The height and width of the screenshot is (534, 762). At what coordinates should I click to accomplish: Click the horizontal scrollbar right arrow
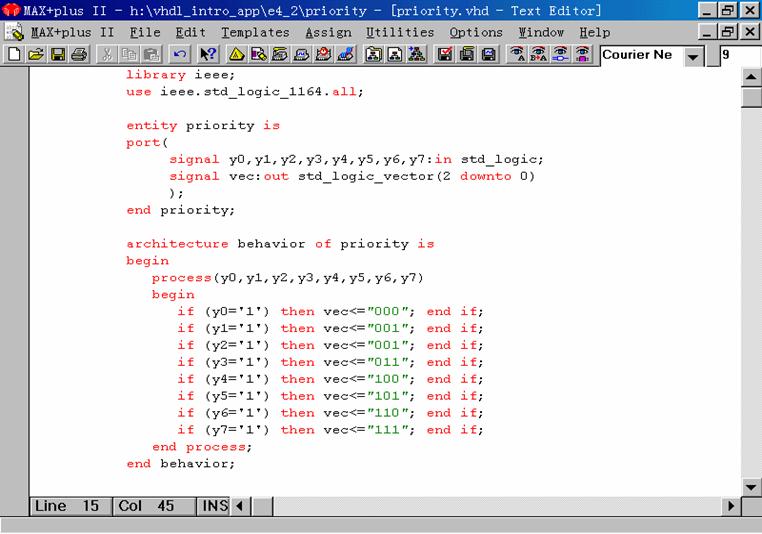[731, 506]
